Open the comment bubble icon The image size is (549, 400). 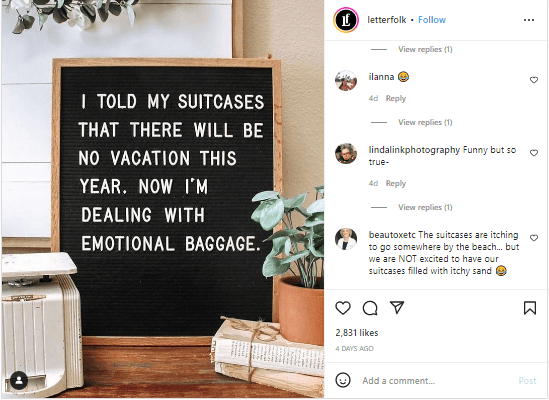point(370,308)
